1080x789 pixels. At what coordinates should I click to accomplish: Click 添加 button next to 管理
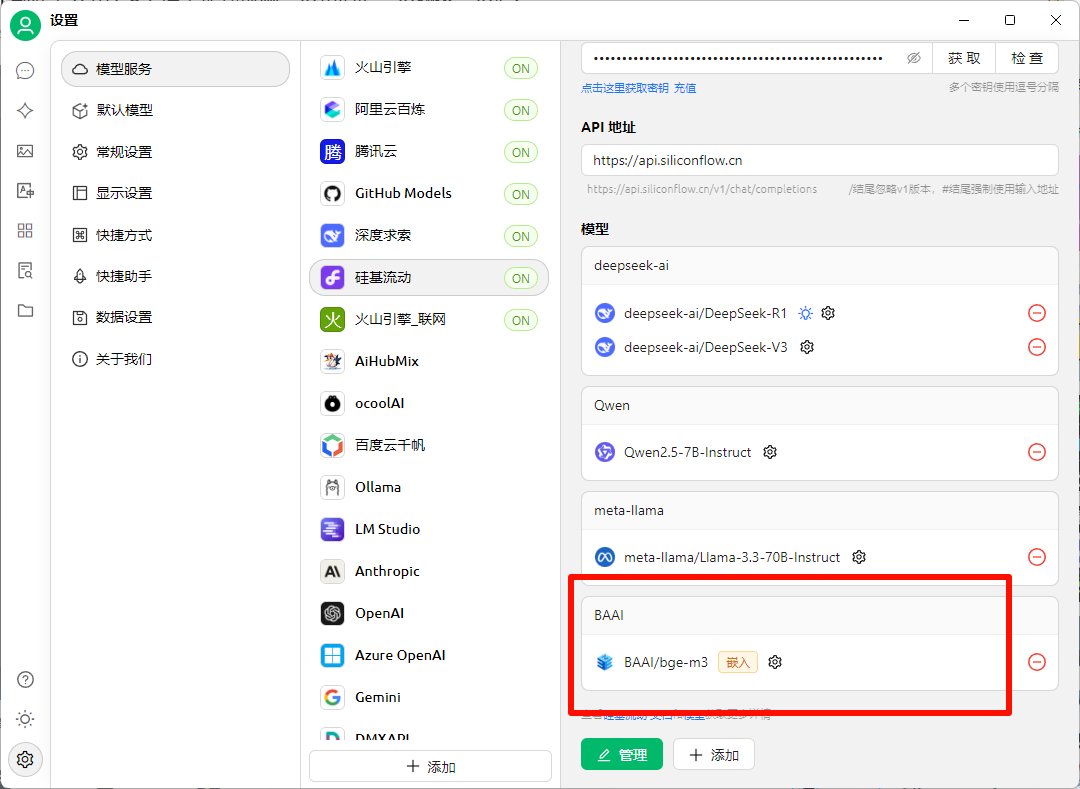(x=714, y=755)
